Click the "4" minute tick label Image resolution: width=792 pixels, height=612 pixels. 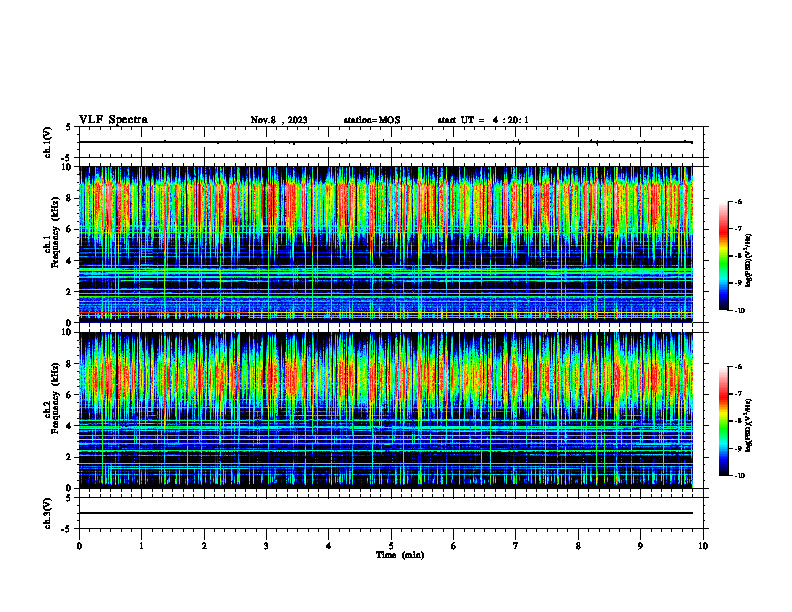pos(329,546)
